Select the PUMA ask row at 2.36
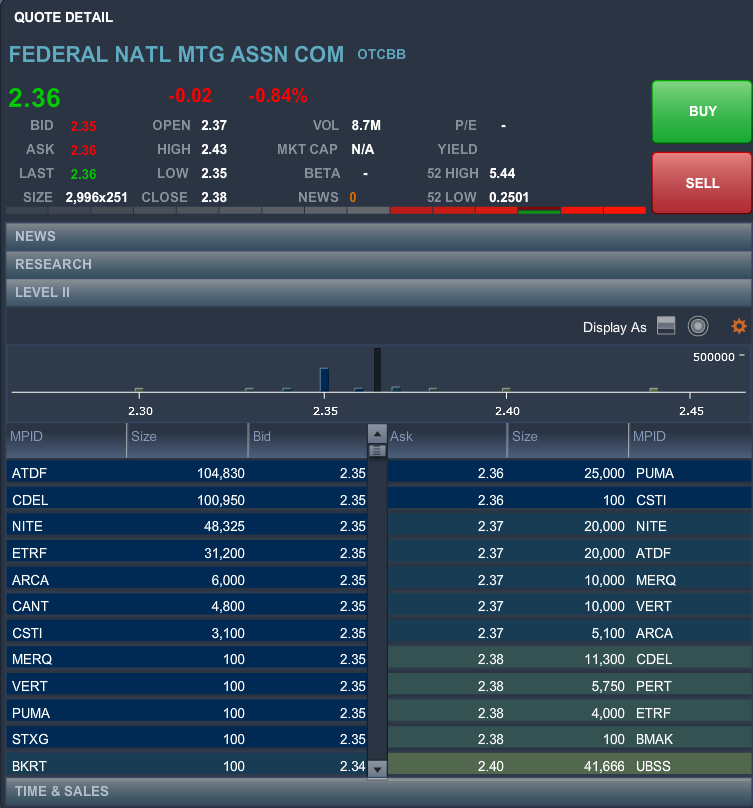This screenshot has width=753, height=808. (569, 473)
